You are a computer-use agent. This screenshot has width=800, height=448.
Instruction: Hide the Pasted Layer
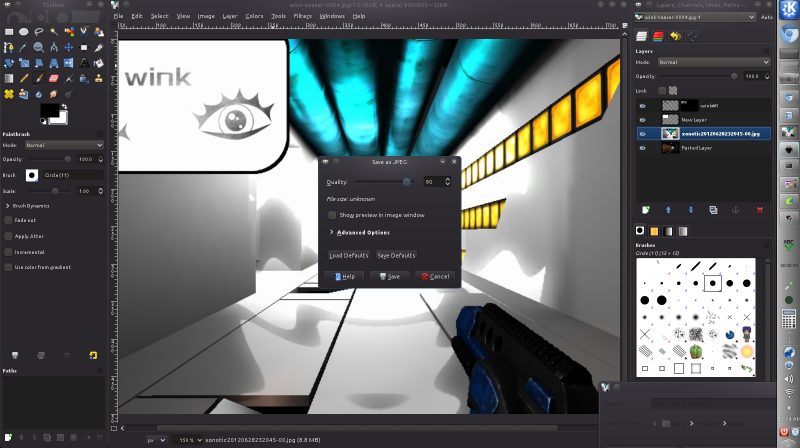[642, 148]
